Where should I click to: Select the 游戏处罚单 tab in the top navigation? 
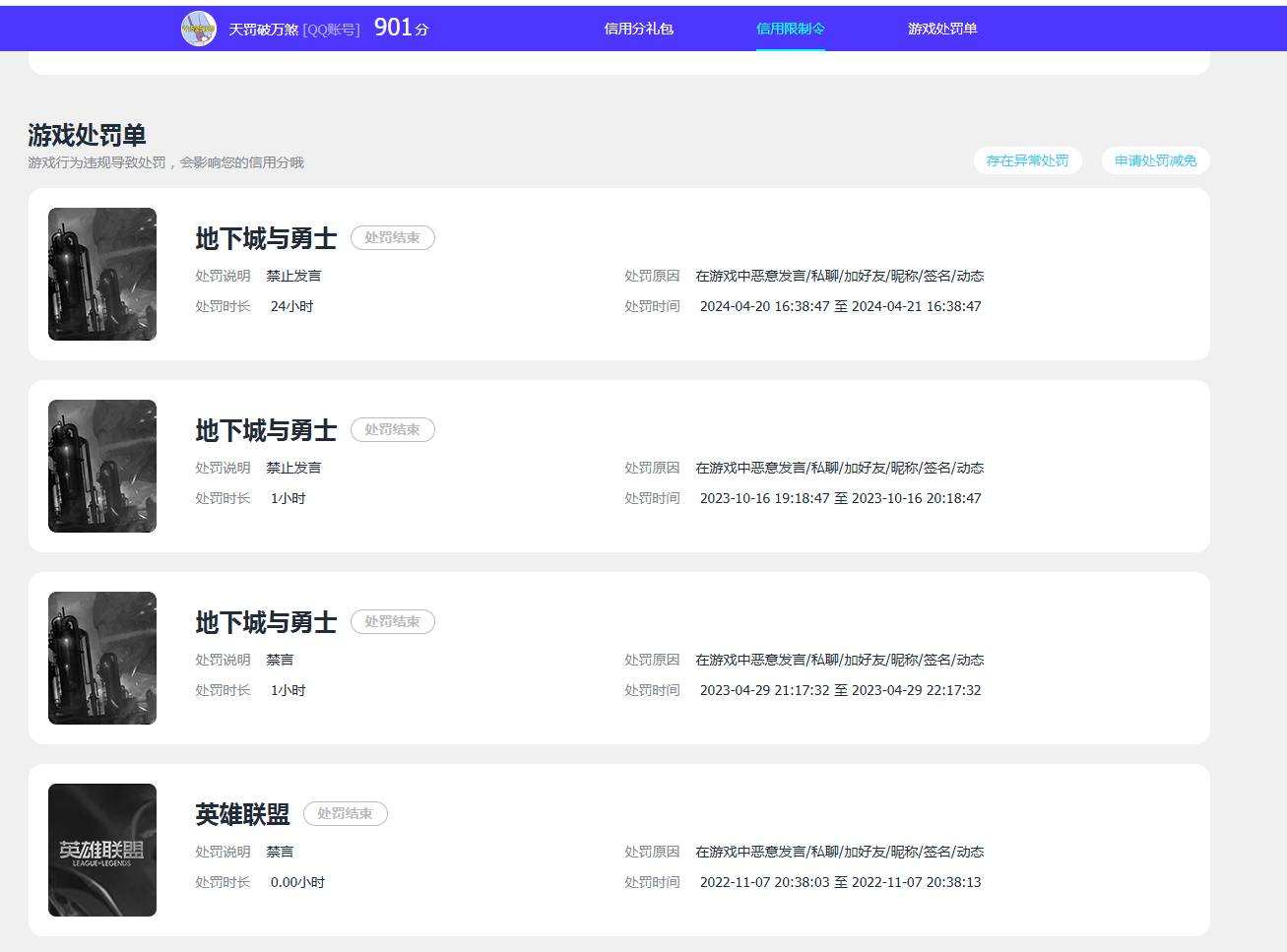[942, 29]
